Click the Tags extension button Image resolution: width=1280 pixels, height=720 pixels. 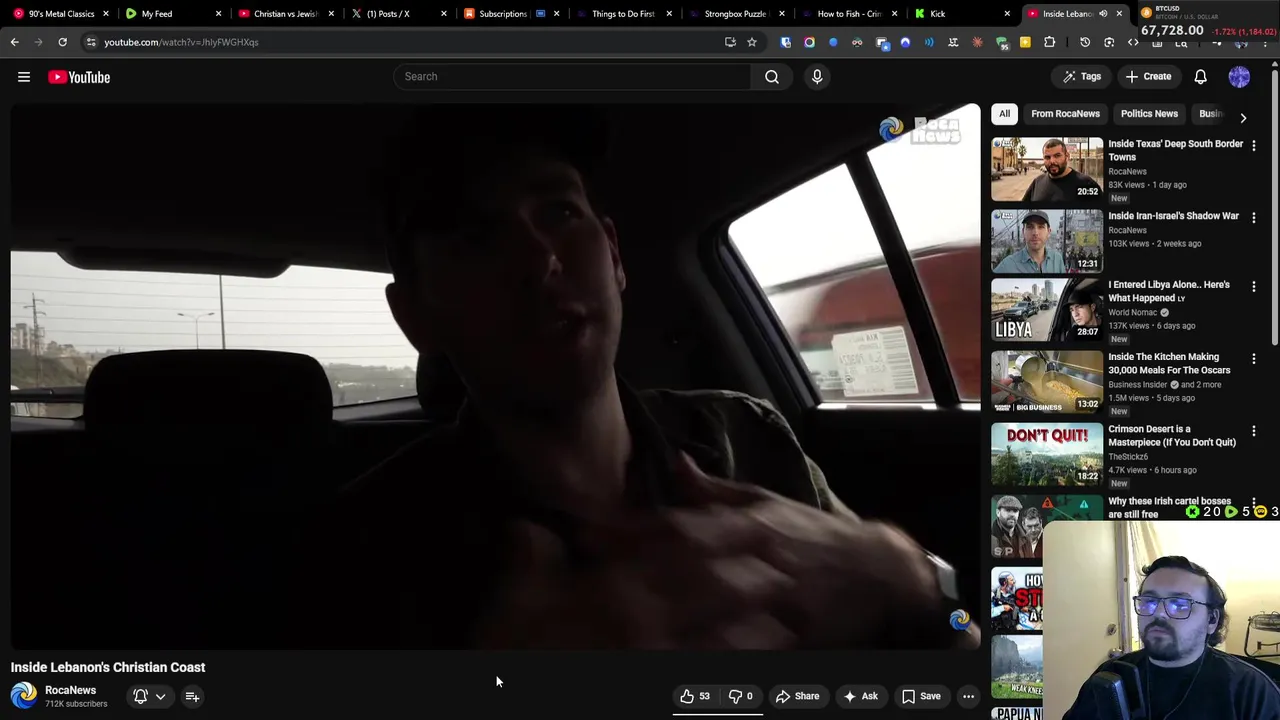1081,76
